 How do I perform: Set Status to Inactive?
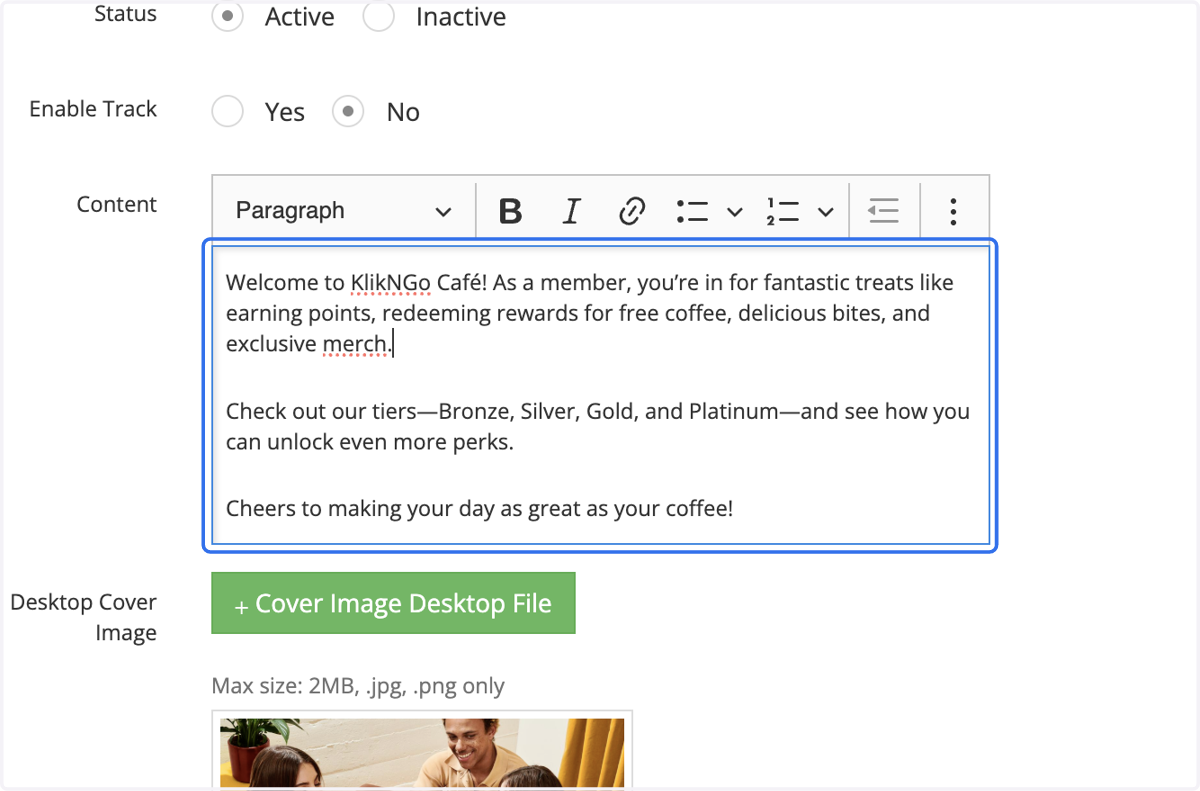pos(379,17)
